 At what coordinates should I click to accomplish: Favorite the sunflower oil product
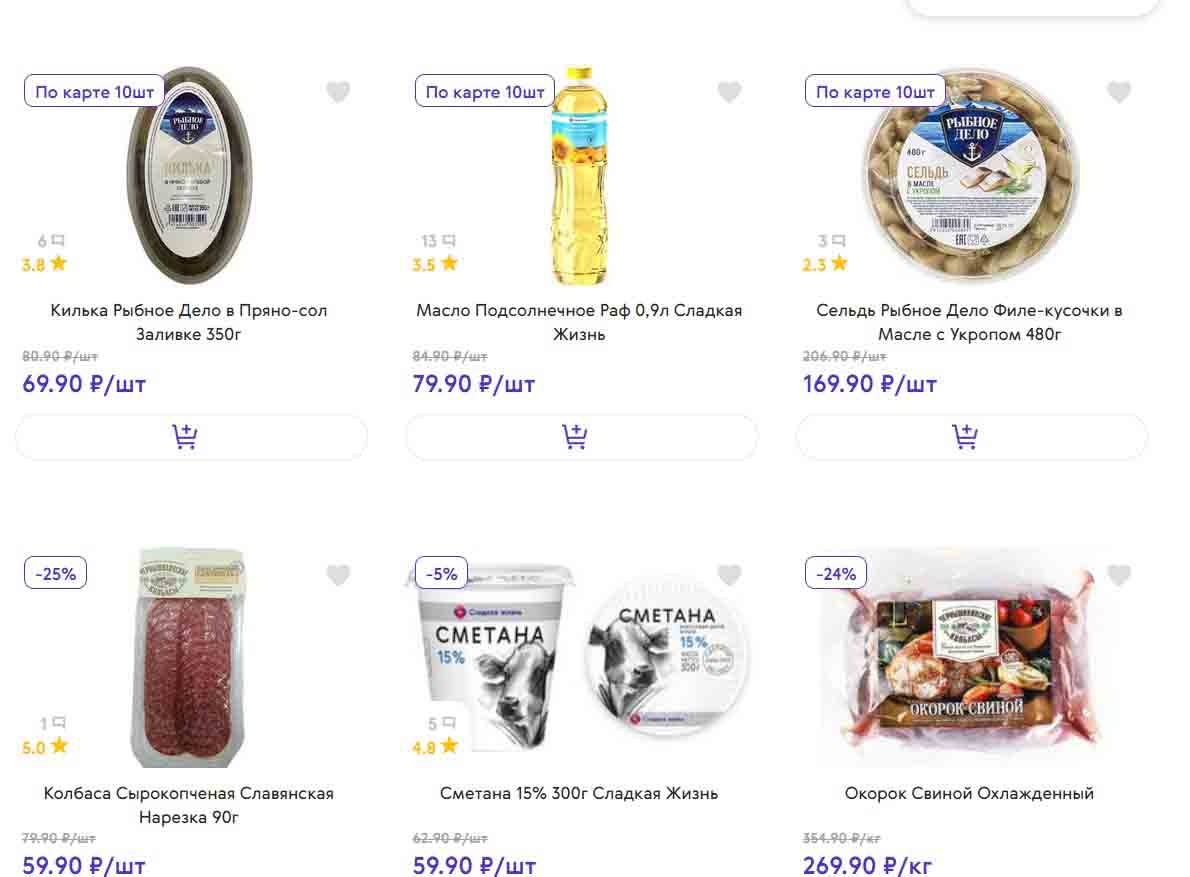point(729,92)
